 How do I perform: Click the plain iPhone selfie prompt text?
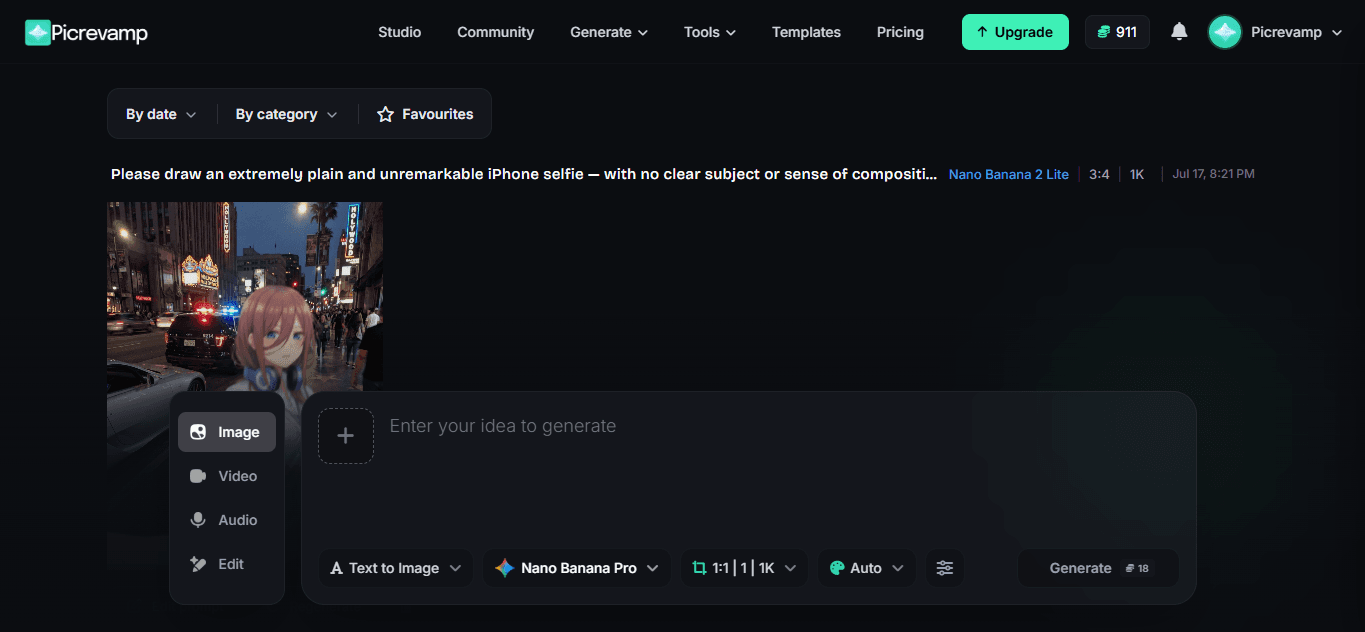[524, 174]
